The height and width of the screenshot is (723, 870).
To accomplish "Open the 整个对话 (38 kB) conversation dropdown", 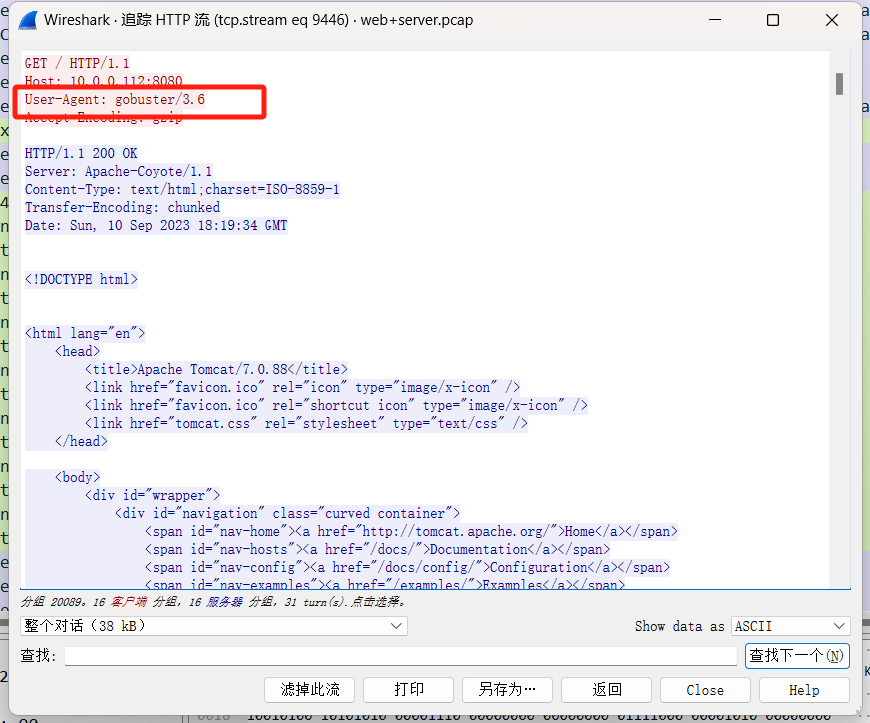I will pos(214,626).
